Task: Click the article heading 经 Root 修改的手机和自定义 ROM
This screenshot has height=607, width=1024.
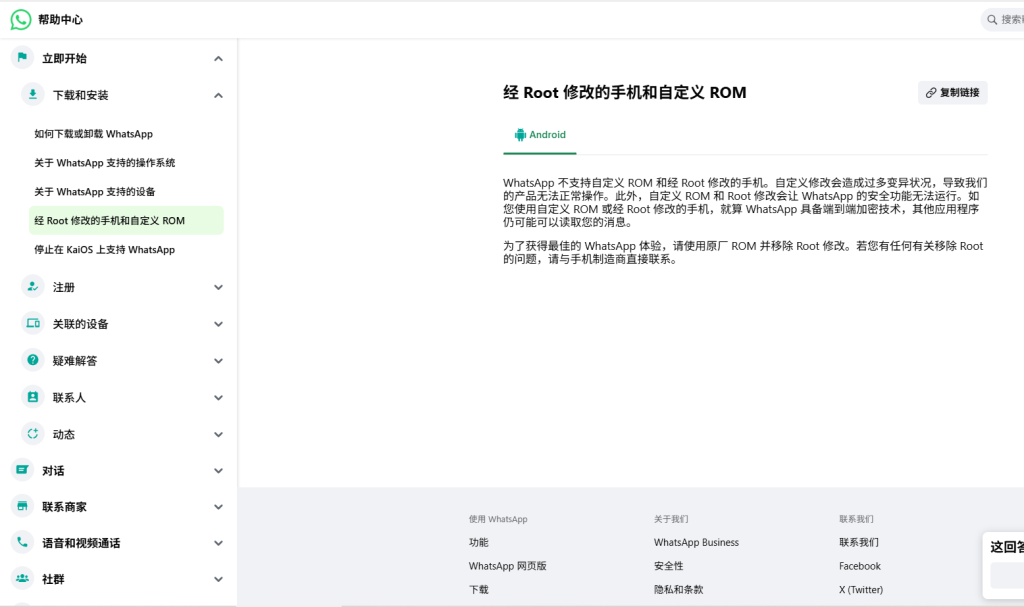Action: point(624,93)
